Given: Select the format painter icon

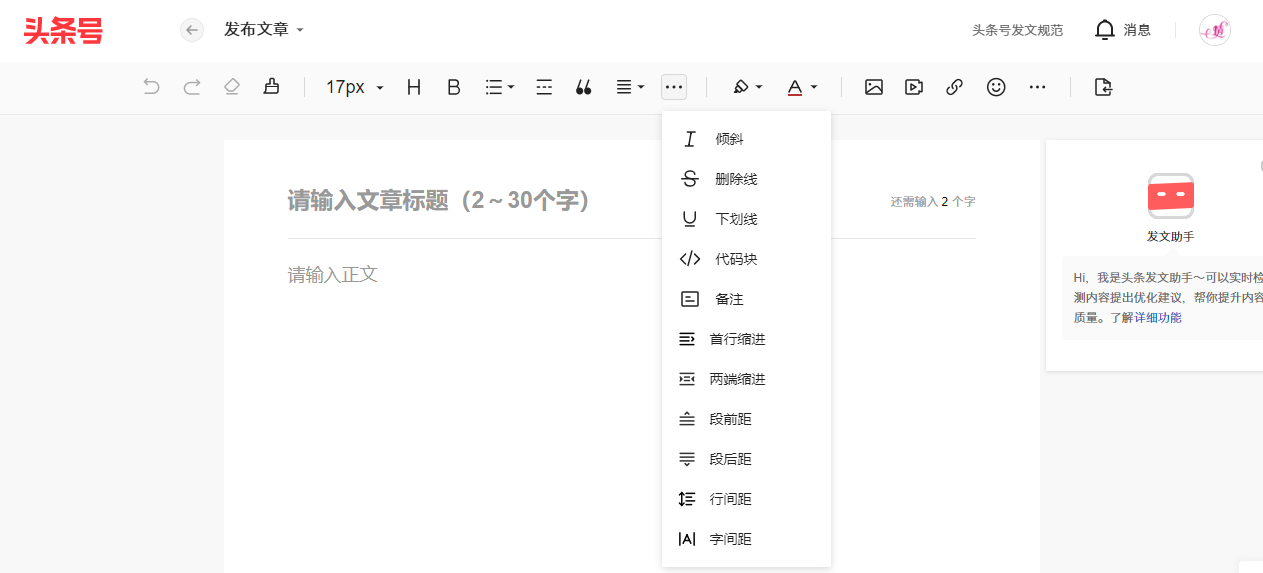Looking at the screenshot, I should coord(271,87).
